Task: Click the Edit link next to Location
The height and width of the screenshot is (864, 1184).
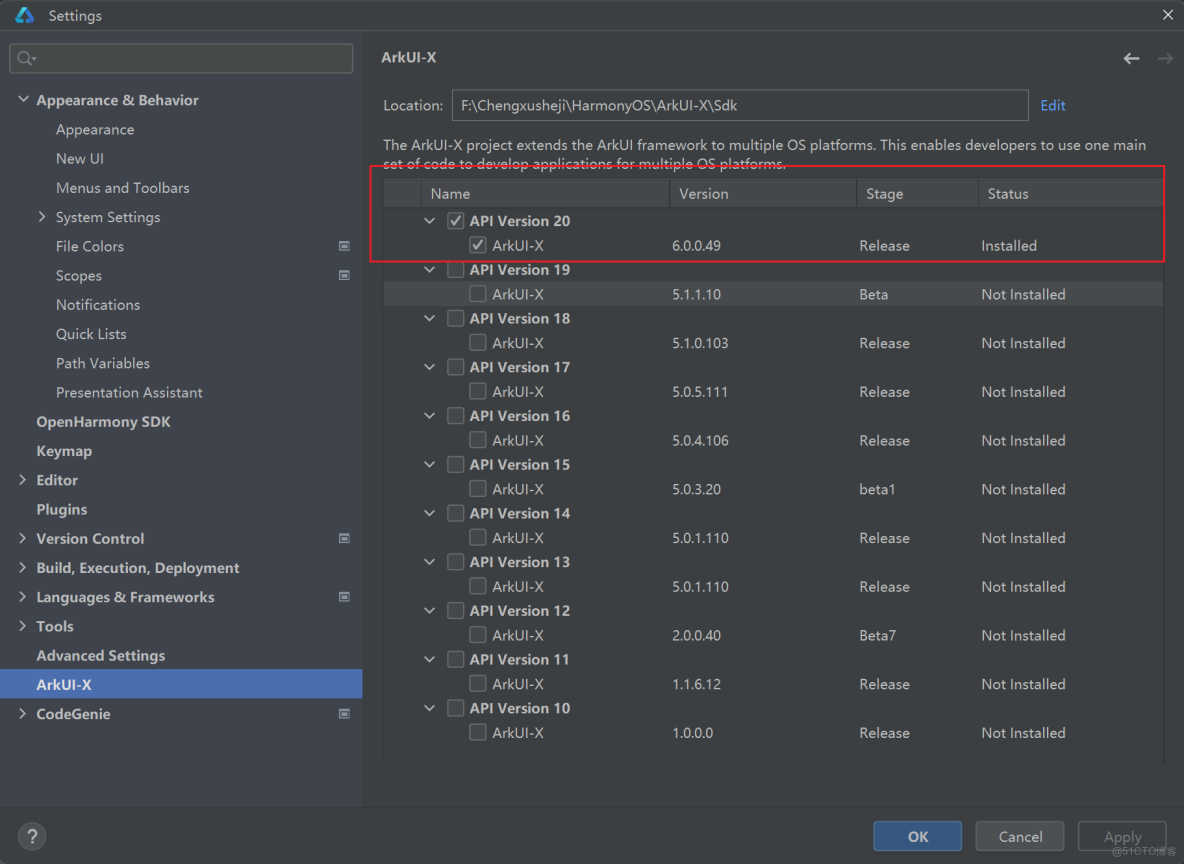Action: (1053, 105)
